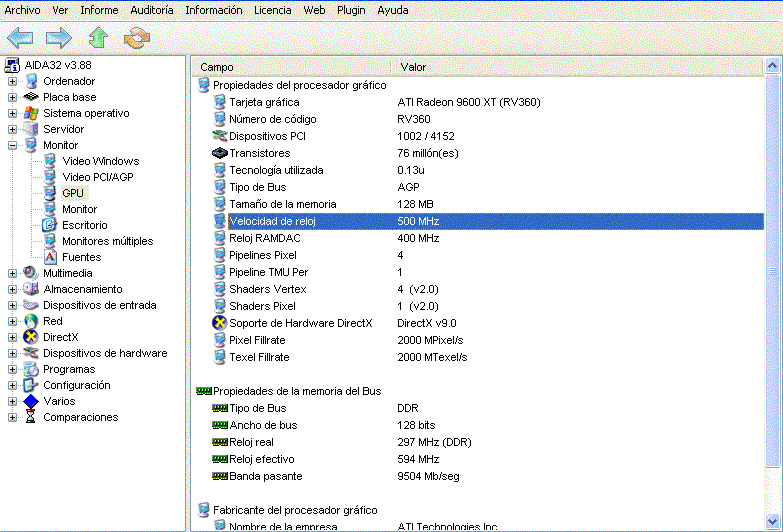Open the Web menu
The height and width of the screenshot is (532, 783).
[x=314, y=10]
